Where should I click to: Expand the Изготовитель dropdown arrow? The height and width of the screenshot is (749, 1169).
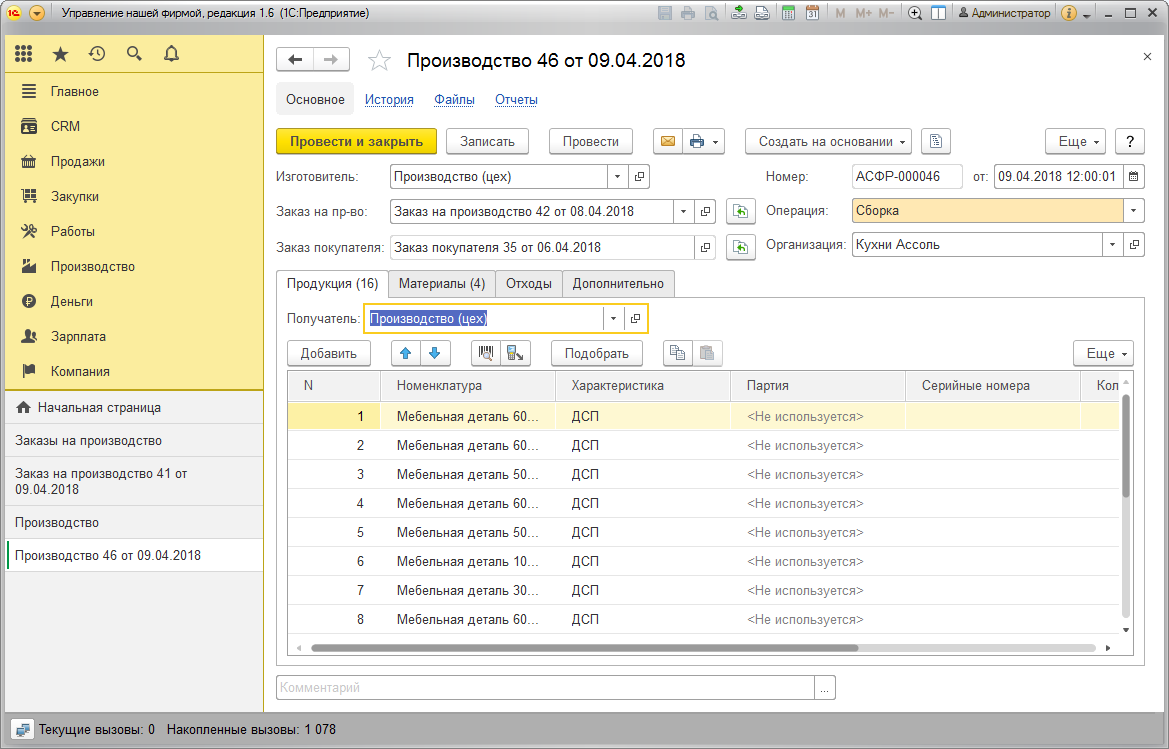[x=617, y=177]
